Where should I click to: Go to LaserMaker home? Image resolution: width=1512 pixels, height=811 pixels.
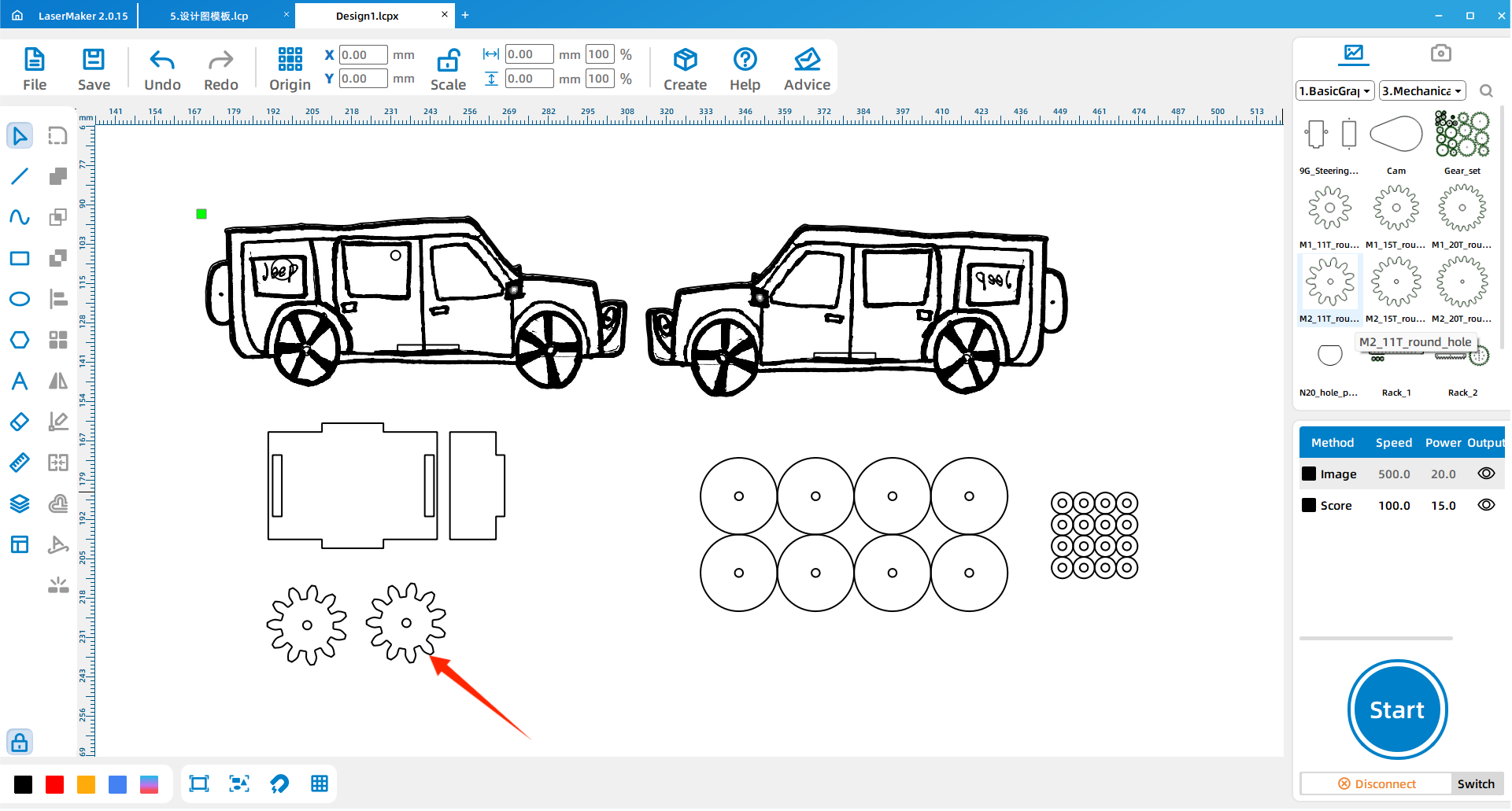click(17, 15)
